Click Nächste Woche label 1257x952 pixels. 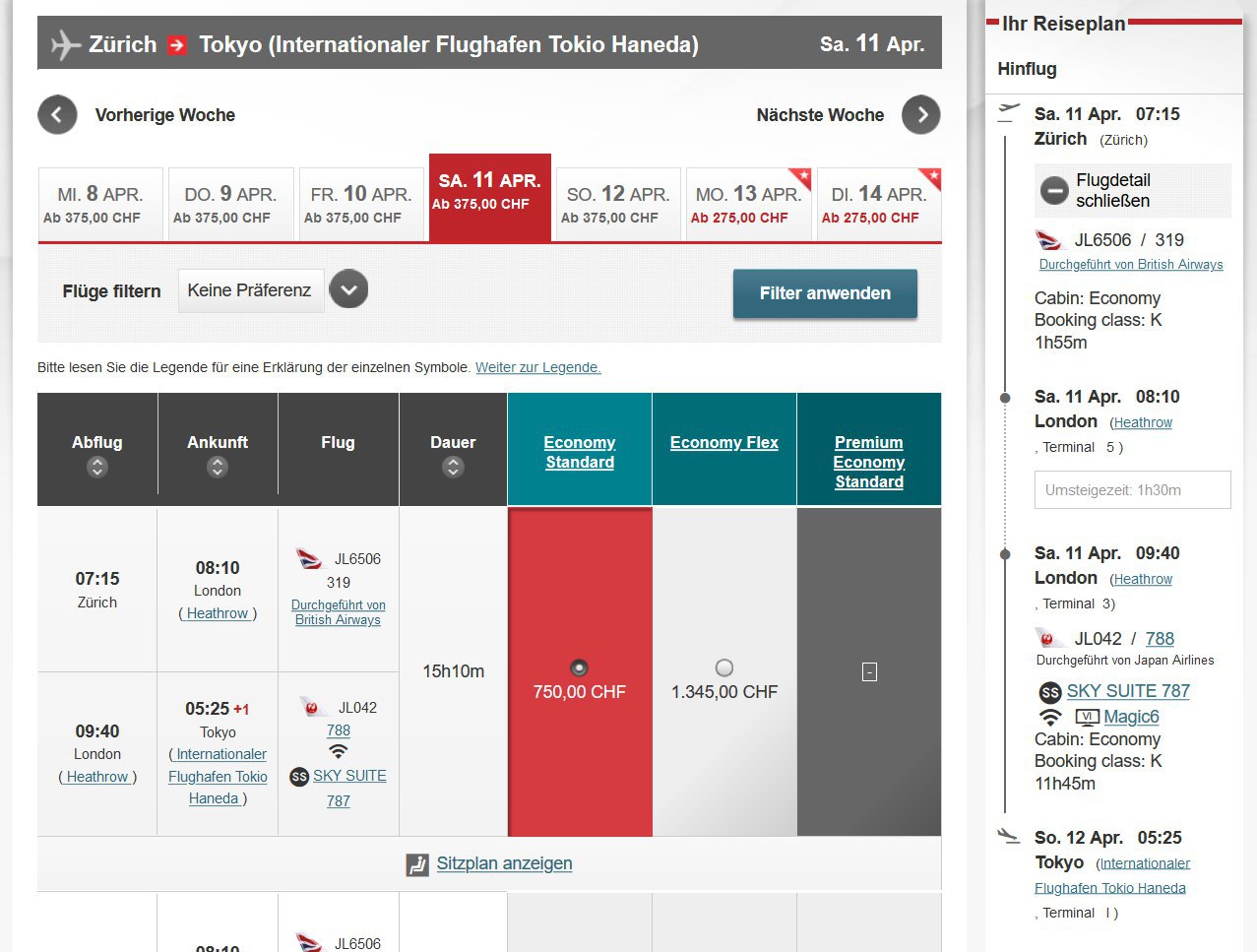coord(820,115)
